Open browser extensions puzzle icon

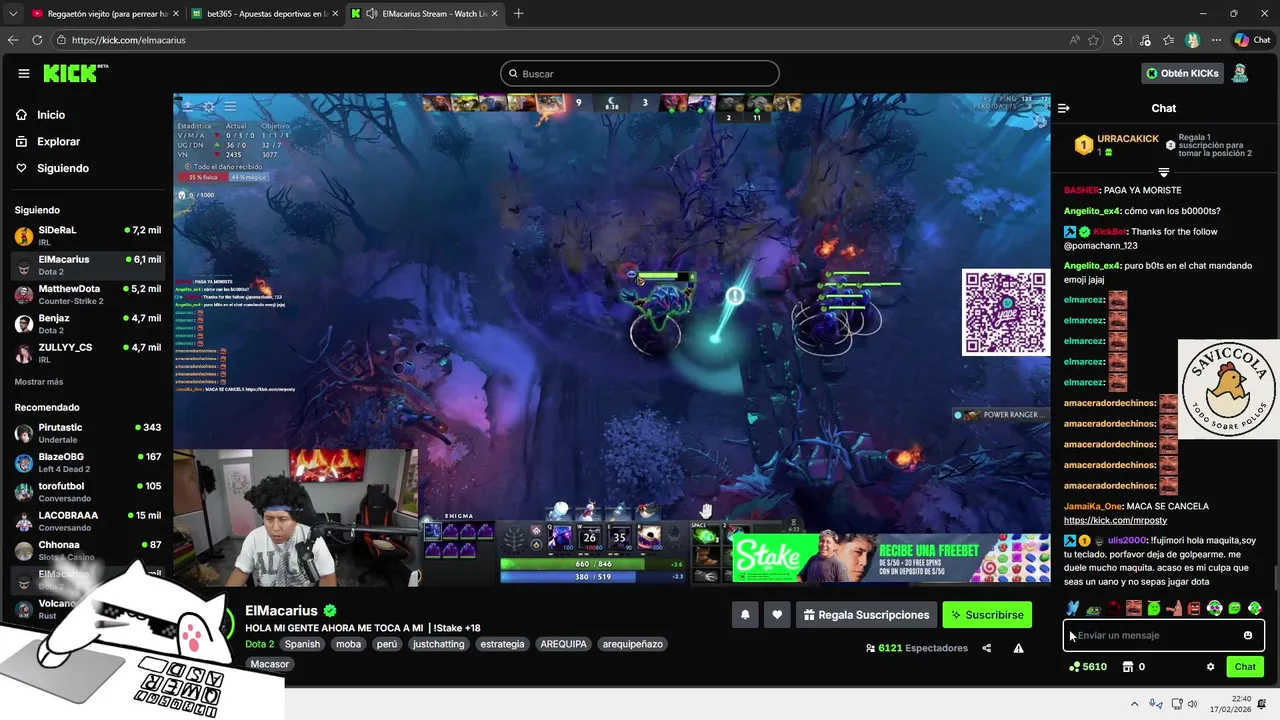[x=1118, y=40]
